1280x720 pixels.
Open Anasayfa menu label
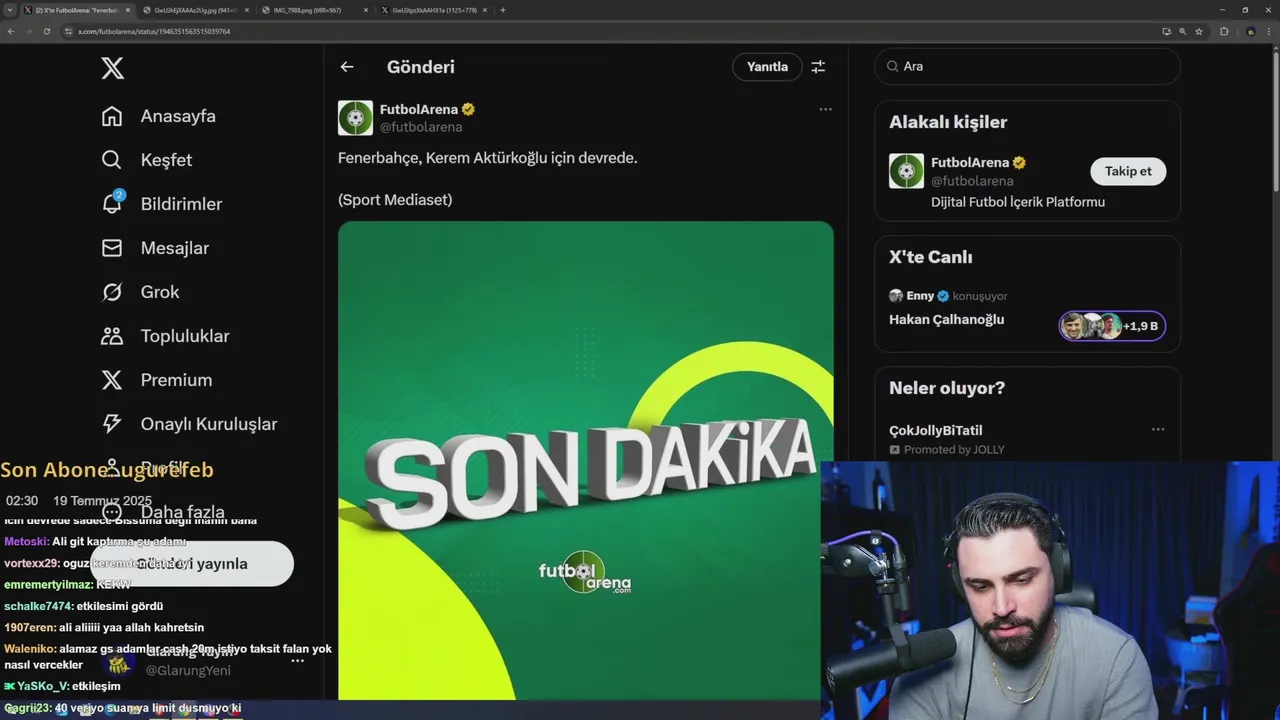178,116
